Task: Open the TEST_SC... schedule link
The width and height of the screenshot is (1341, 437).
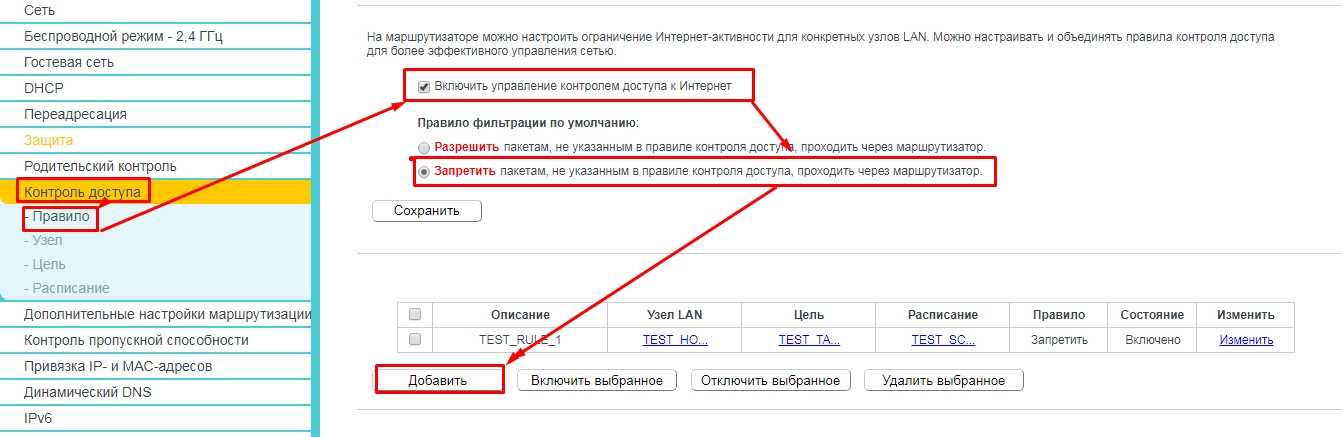Action: click(942, 340)
